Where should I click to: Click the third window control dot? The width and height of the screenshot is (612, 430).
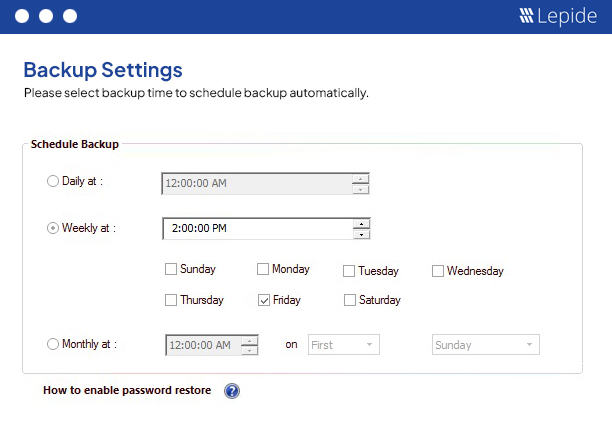point(70,16)
